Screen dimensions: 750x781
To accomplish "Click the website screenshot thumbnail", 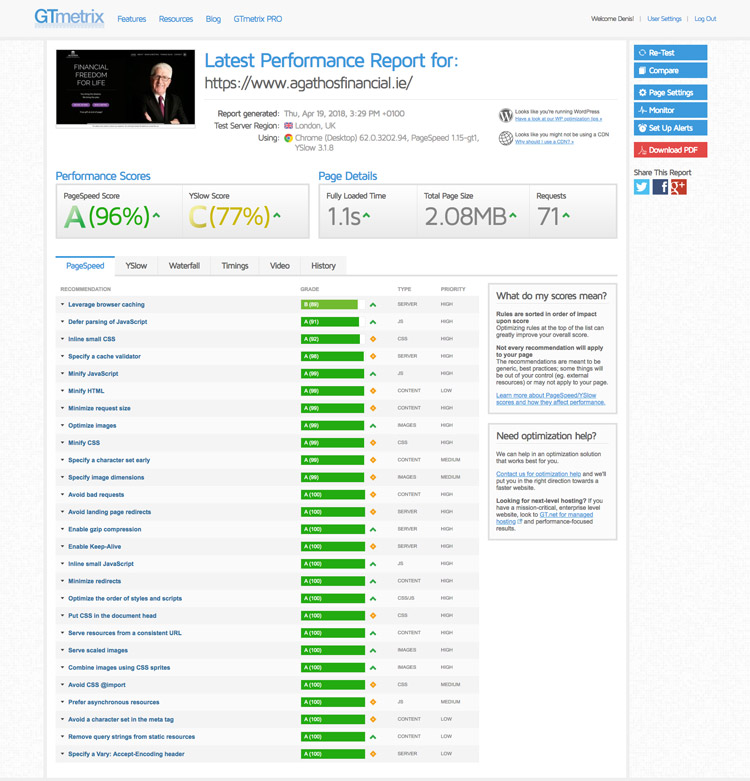I will pos(125,88).
